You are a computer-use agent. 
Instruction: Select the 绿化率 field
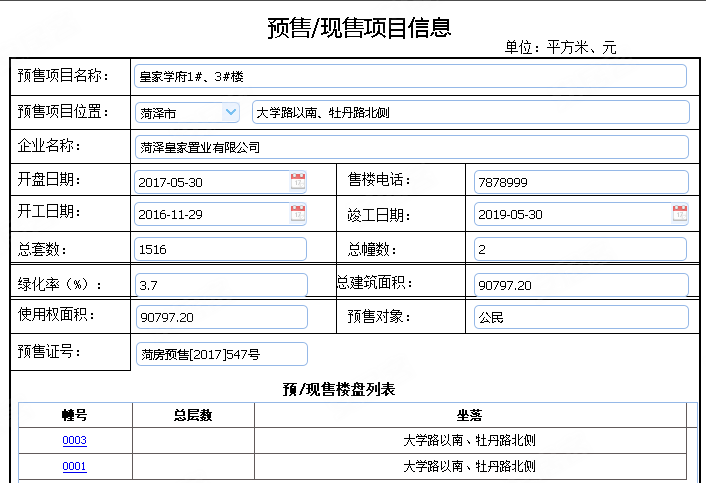[x=220, y=285]
